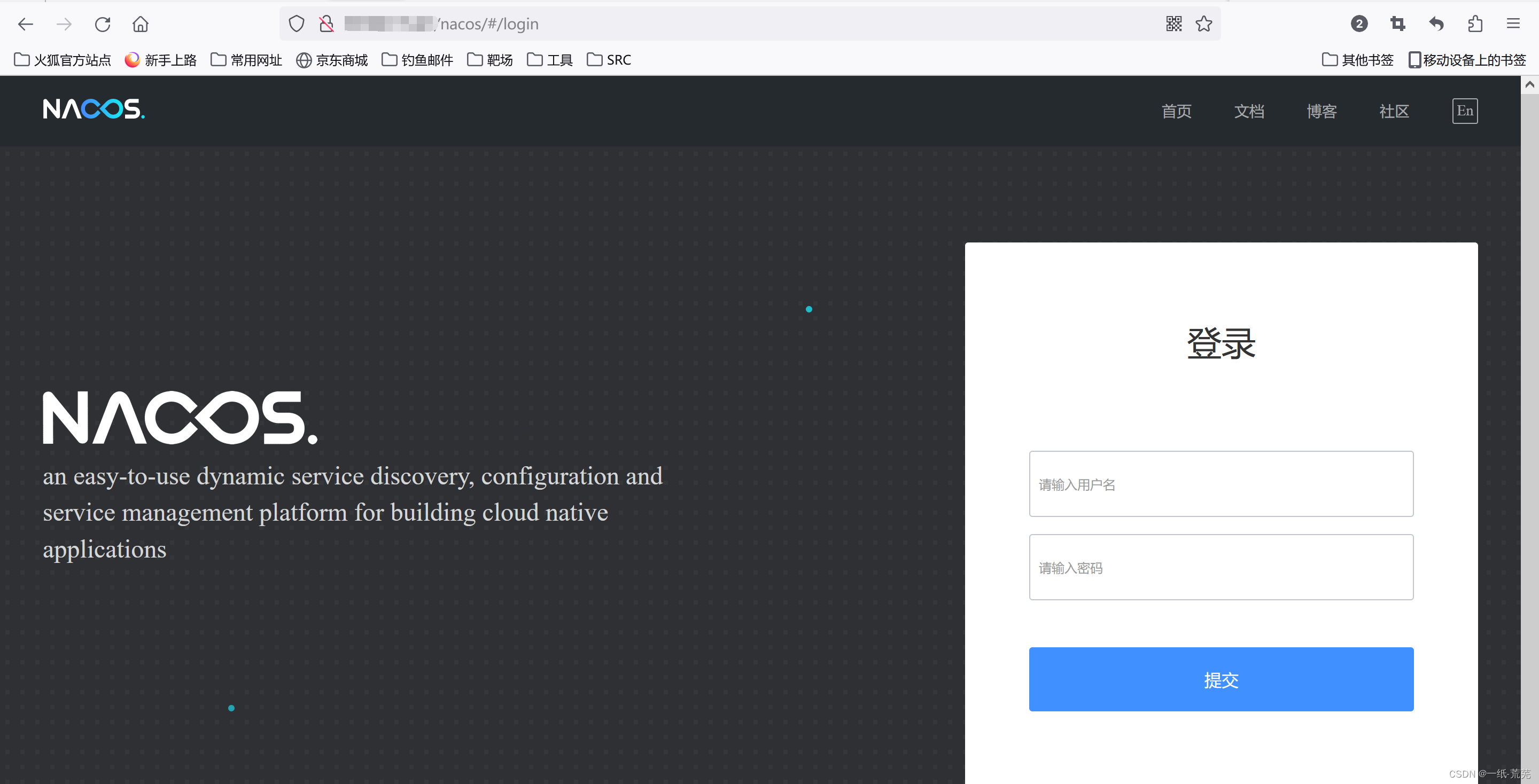1539x784 pixels.
Task: Focus the password input field
Action: click(x=1221, y=567)
